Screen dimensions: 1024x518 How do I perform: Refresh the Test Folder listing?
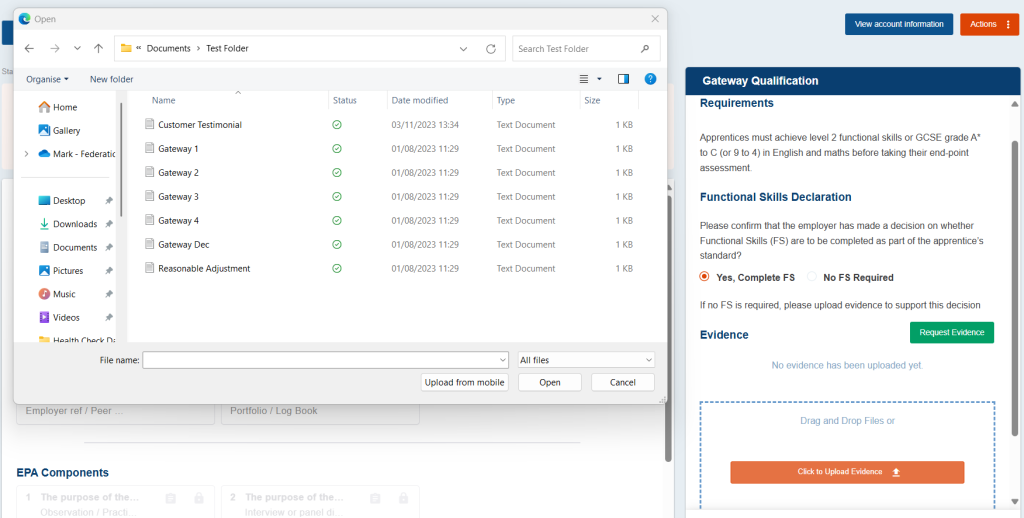[490, 48]
